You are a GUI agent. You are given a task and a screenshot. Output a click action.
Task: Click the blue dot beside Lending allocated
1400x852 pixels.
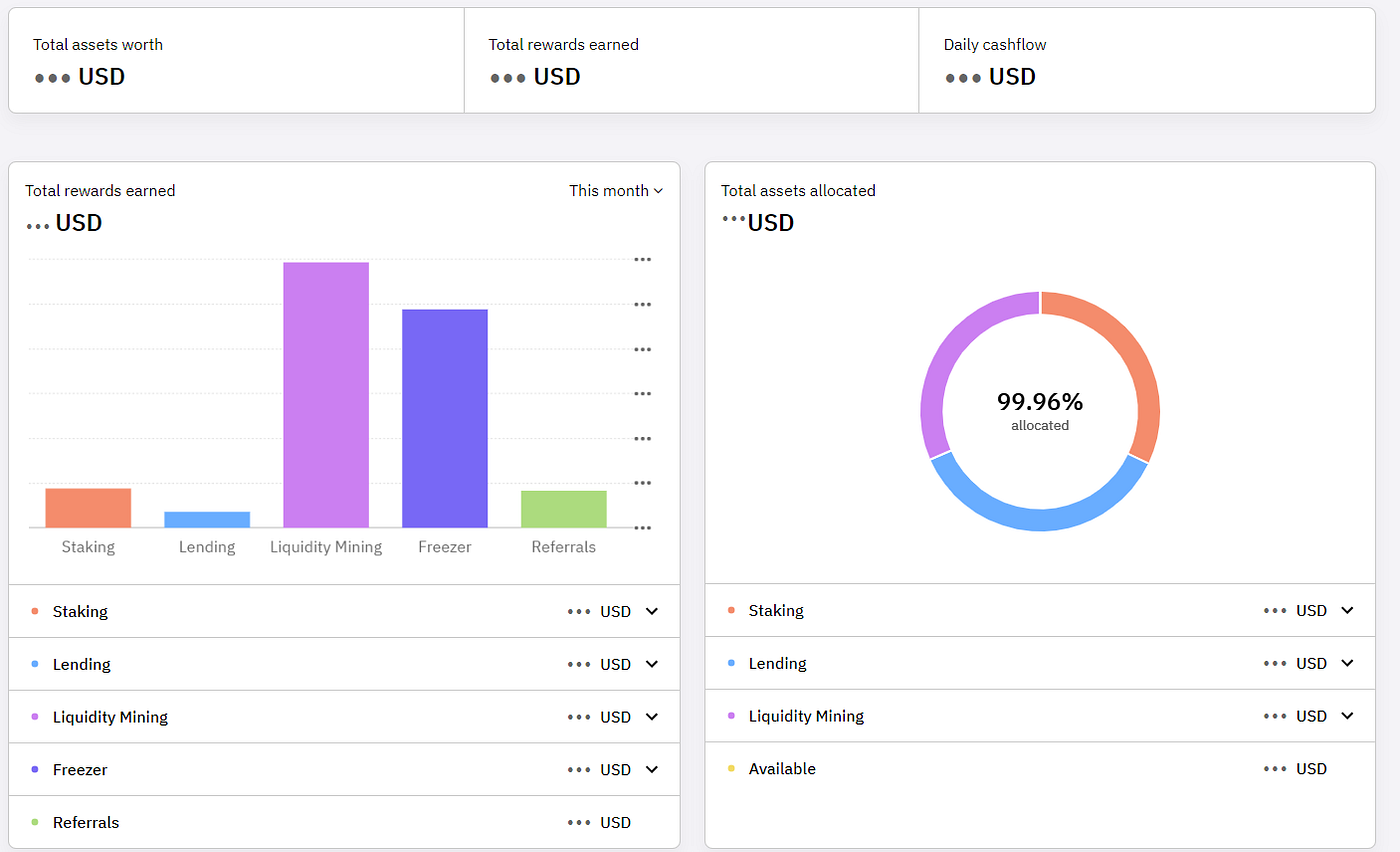pyautogui.click(x=731, y=663)
